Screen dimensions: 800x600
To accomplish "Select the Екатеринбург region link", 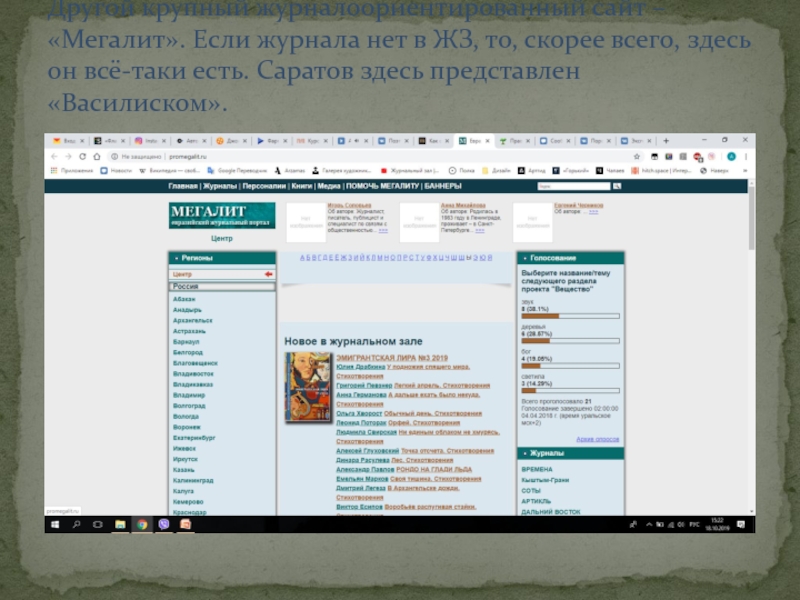I will tap(194, 438).
